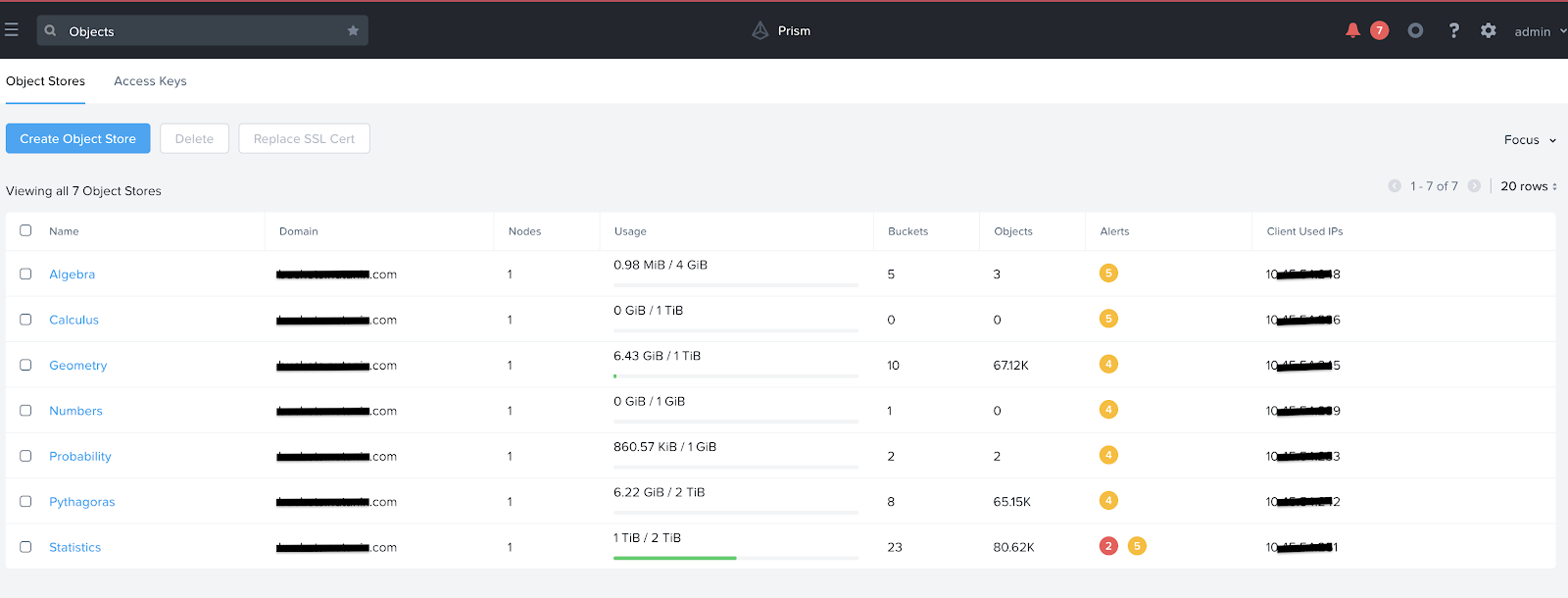
Task: Click the search magnifier icon
Action: tap(51, 30)
